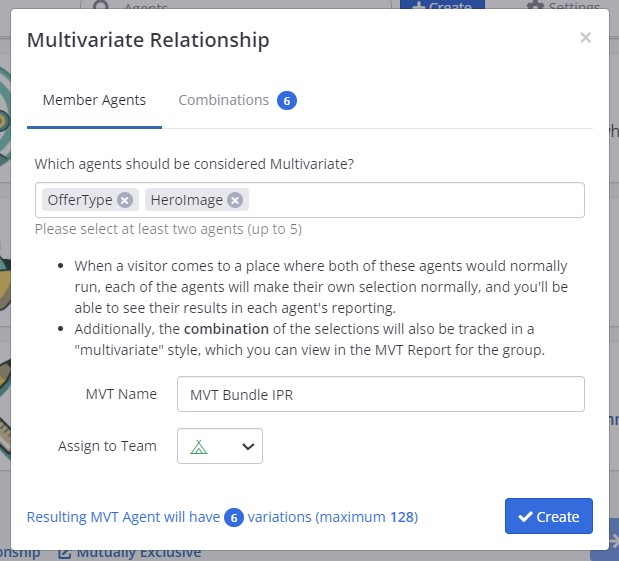This screenshot has height=561, width=619.
Task: Click 'Please select at least two agents' hint
Action: (x=168, y=229)
